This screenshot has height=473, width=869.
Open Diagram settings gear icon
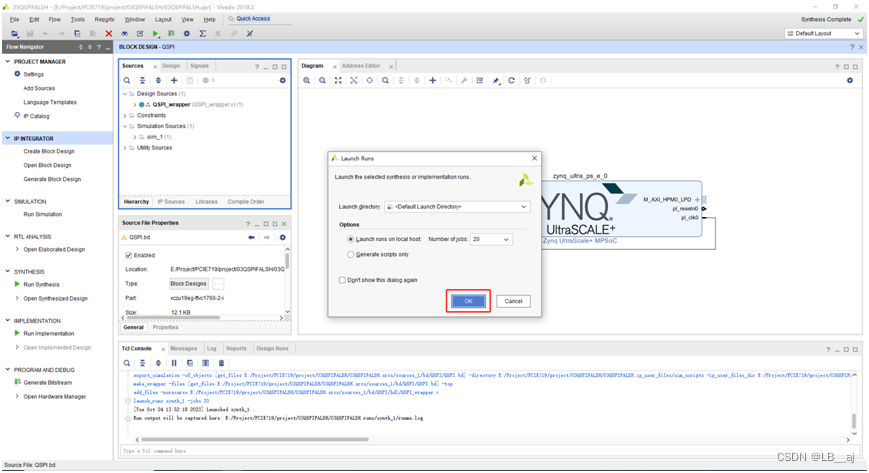(x=850, y=80)
